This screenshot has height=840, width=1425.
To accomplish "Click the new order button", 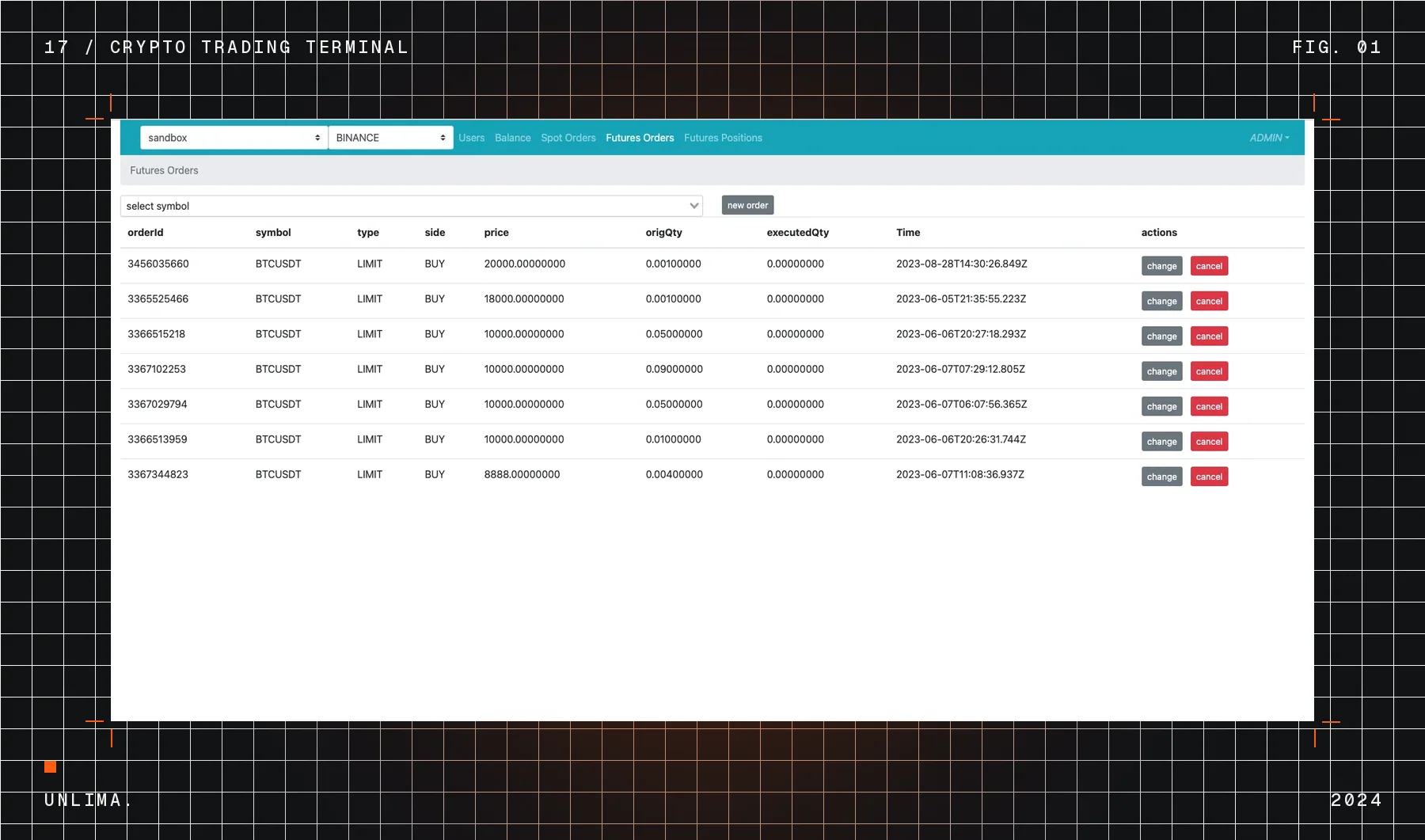I will point(747,205).
